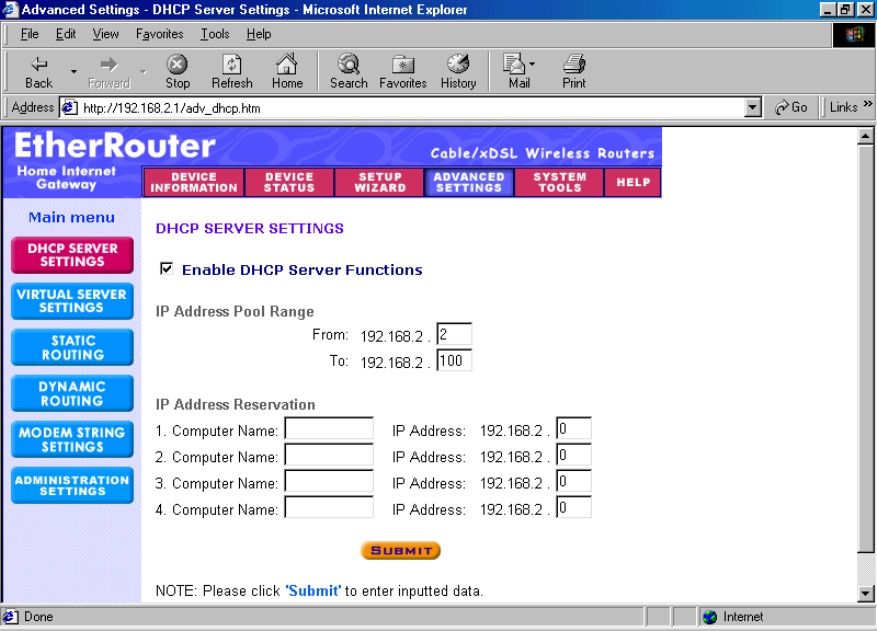Refresh the page with Refresh icon
This screenshot has height=631, width=877.
pyautogui.click(x=232, y=64)
